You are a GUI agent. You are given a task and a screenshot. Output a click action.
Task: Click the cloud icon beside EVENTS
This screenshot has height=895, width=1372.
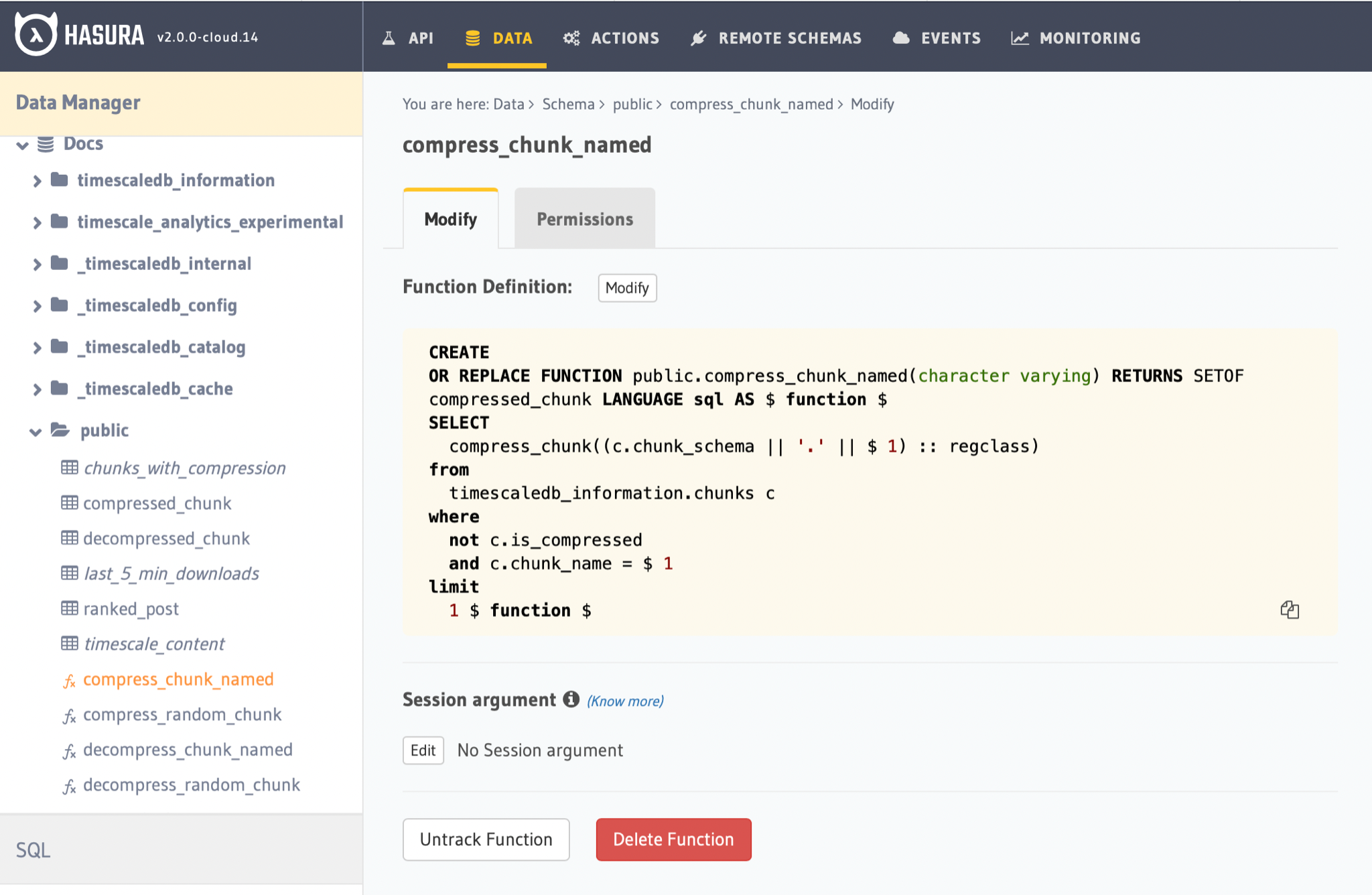[x=902, y=38]
